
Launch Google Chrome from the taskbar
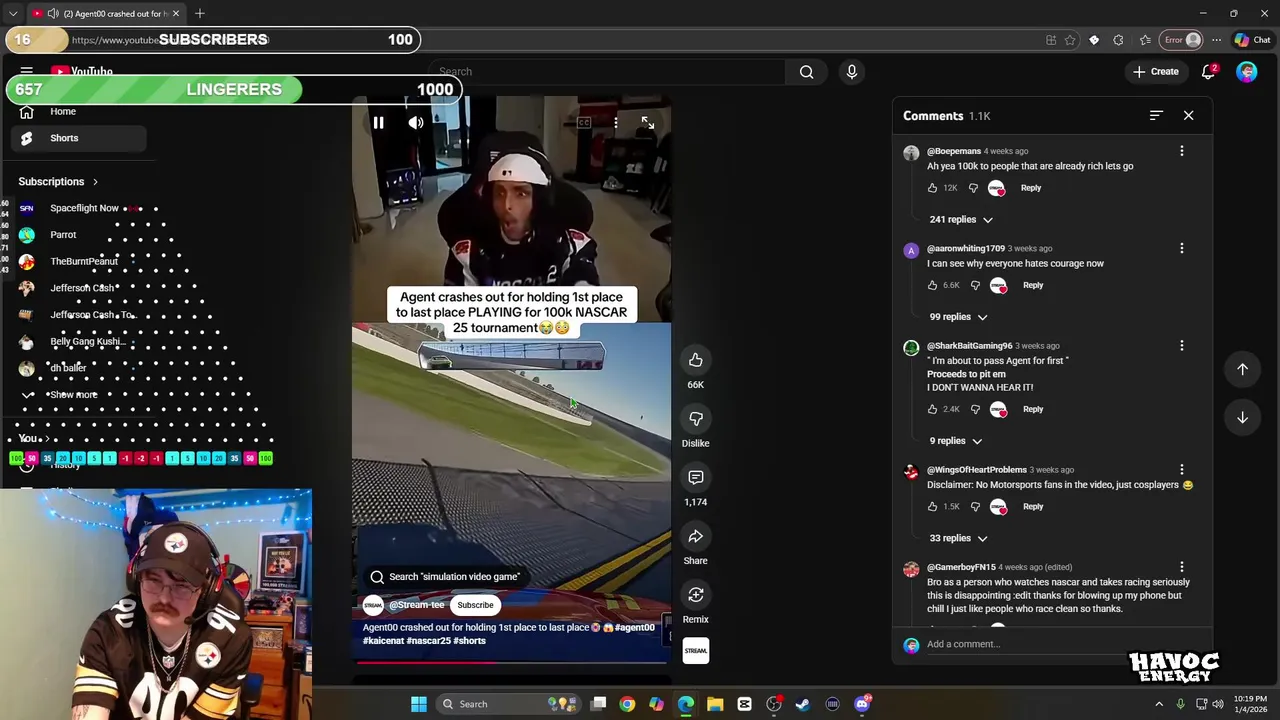627,704
